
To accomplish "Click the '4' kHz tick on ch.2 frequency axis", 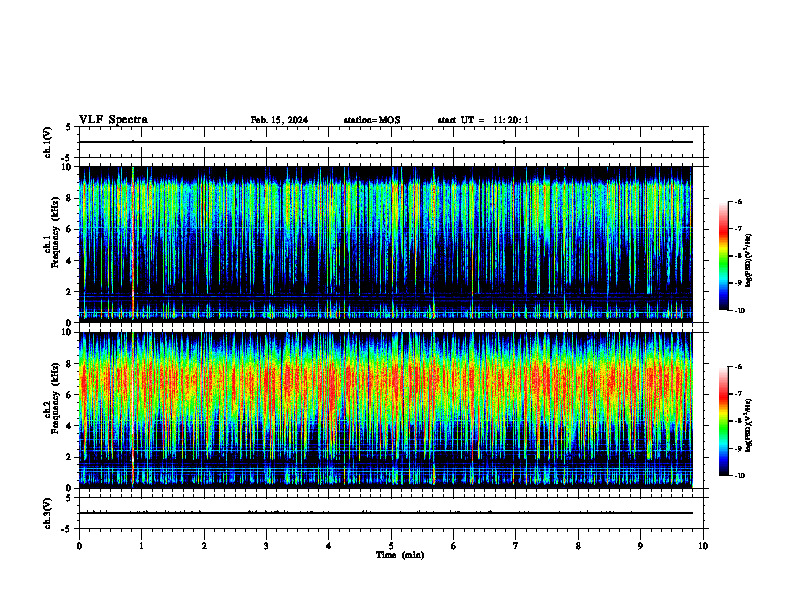I will point(69,426).
